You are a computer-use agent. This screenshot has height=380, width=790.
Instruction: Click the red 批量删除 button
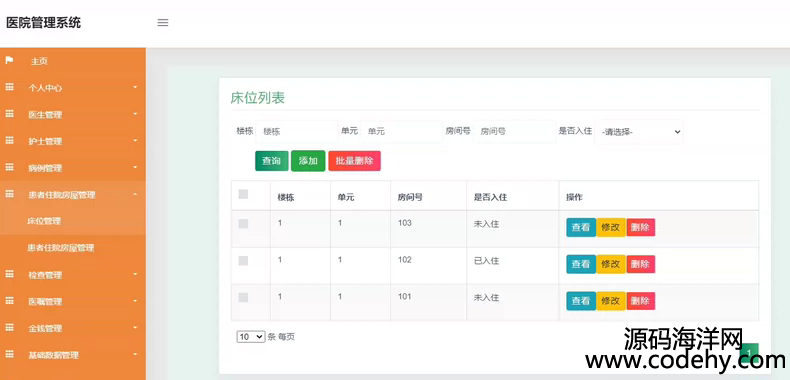tap(354, 161)
